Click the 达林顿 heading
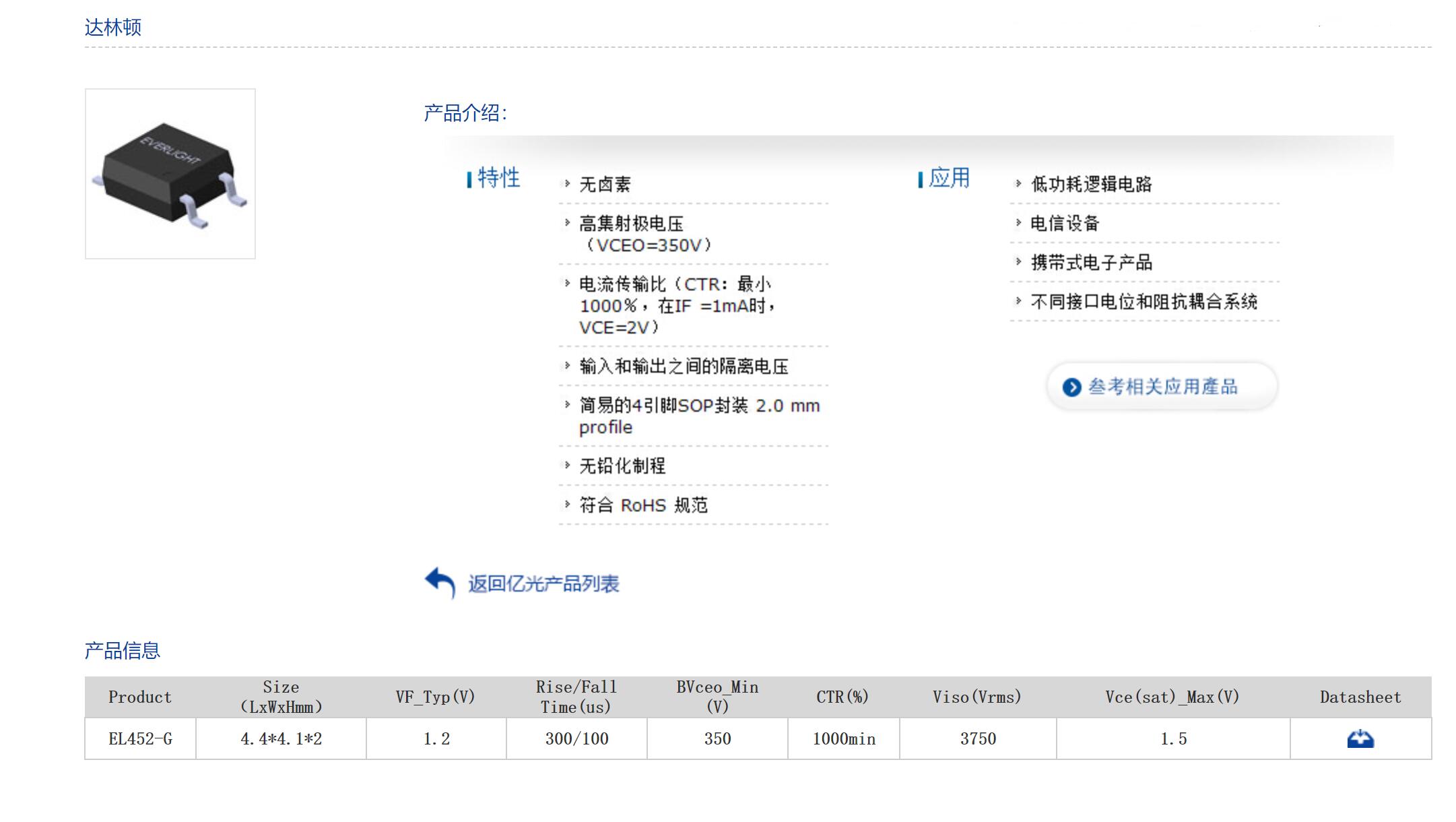The image size is (1456, 822). pos(113,28)
